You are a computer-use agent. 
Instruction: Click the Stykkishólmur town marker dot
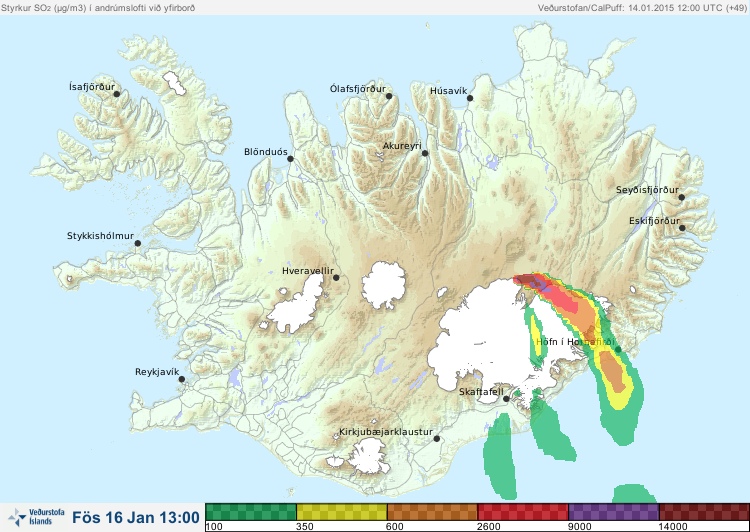(x=138, y=243)
